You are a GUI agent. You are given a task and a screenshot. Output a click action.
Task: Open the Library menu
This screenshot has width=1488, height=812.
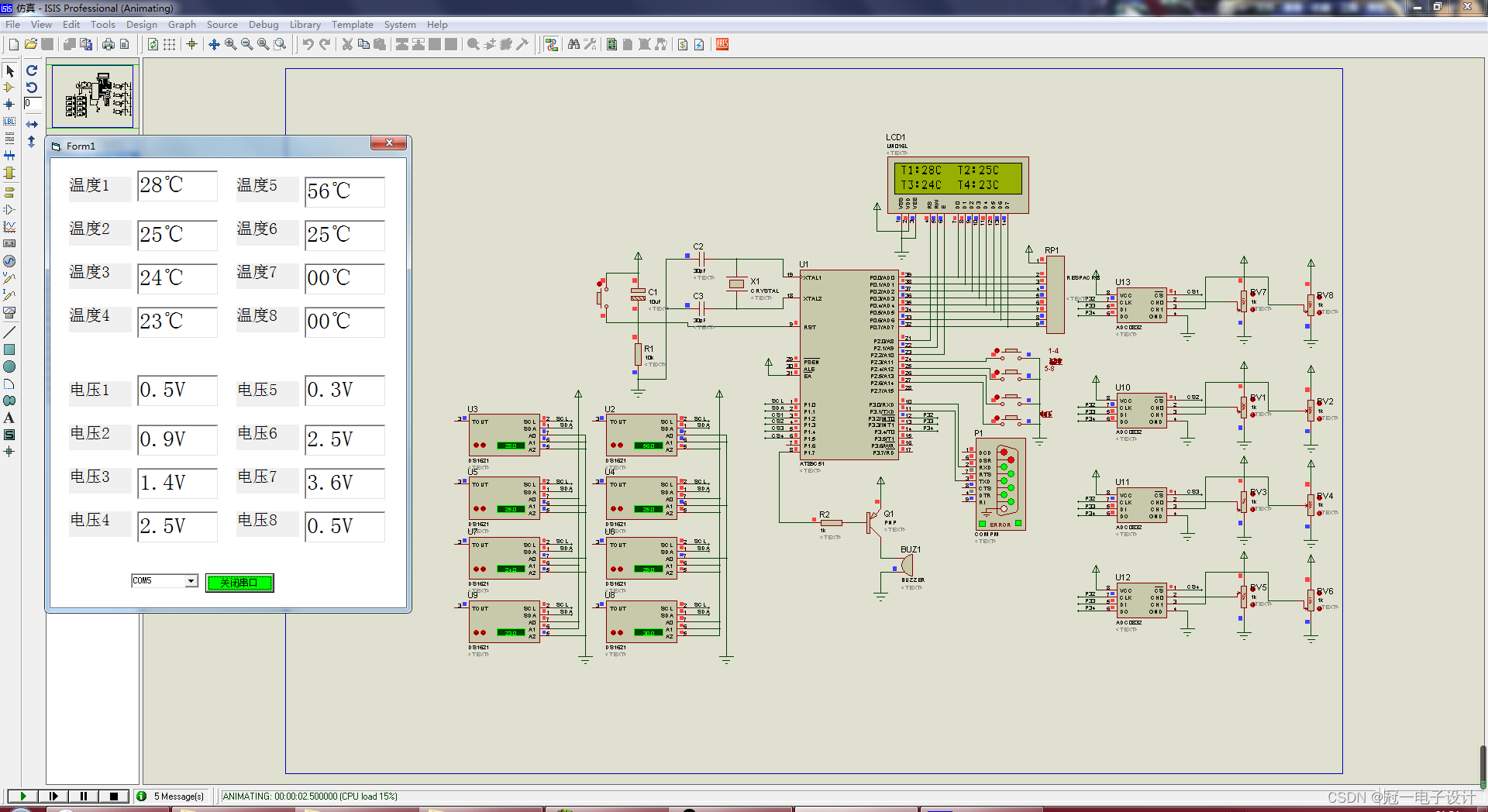coord(305,25)
